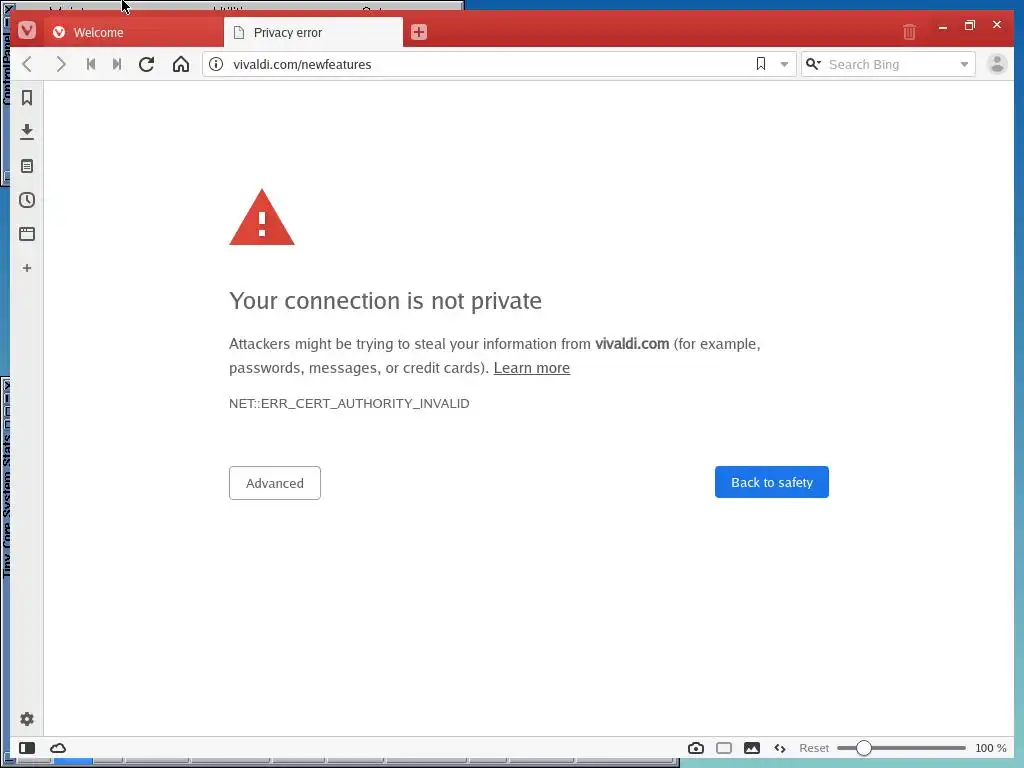Close the Vivaldi window
Screen dimensions: 1024x768
[997, 25]
